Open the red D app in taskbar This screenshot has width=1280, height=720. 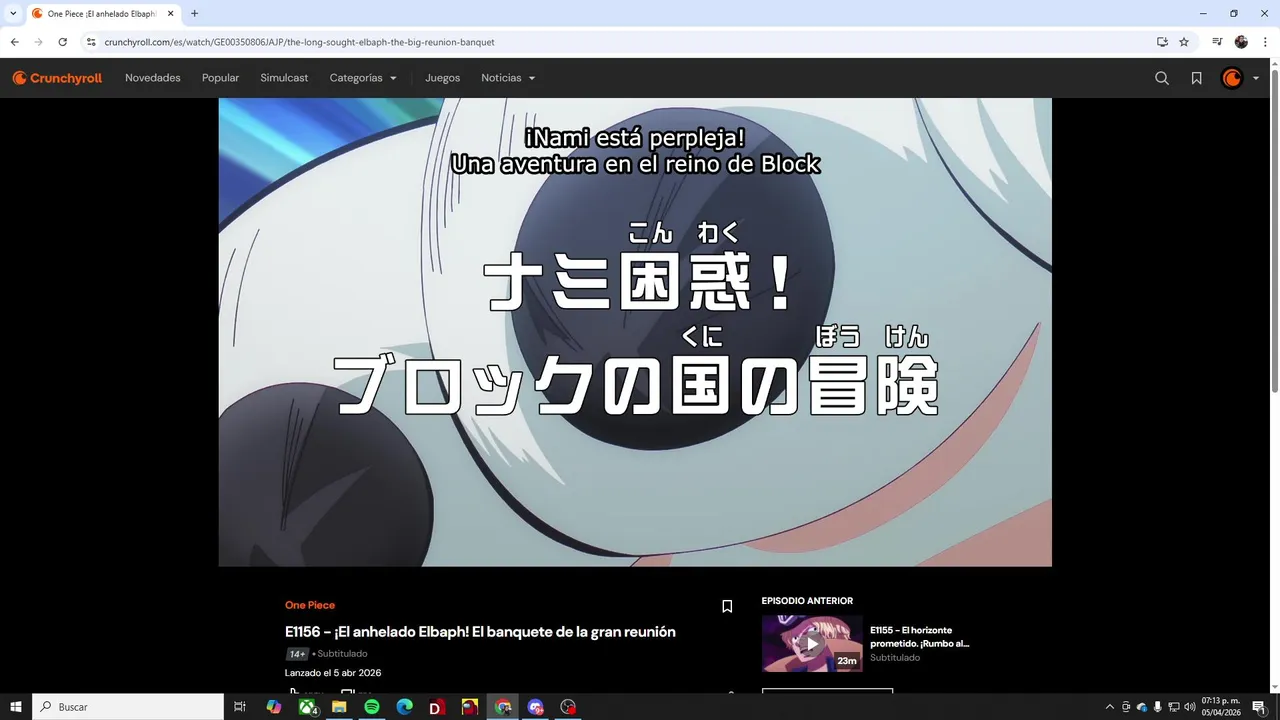[437, 707]
